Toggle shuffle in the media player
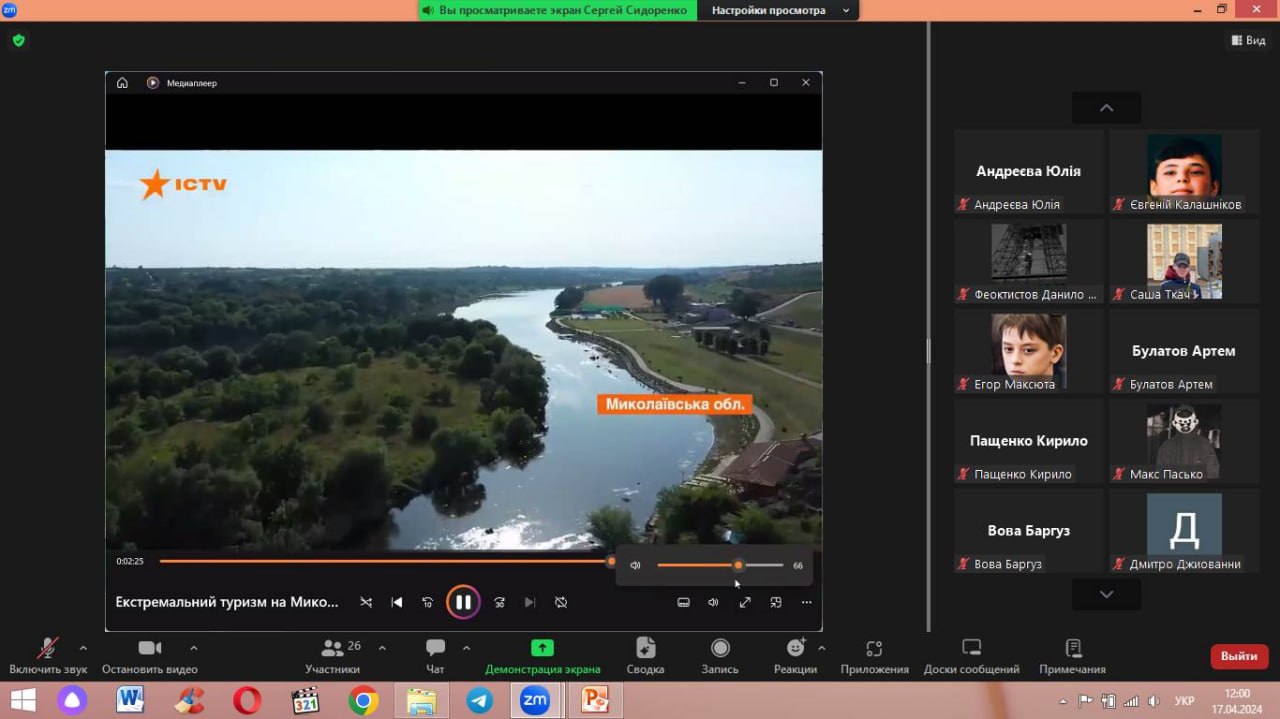This screenshot has height=719, width=1280. 366,602
